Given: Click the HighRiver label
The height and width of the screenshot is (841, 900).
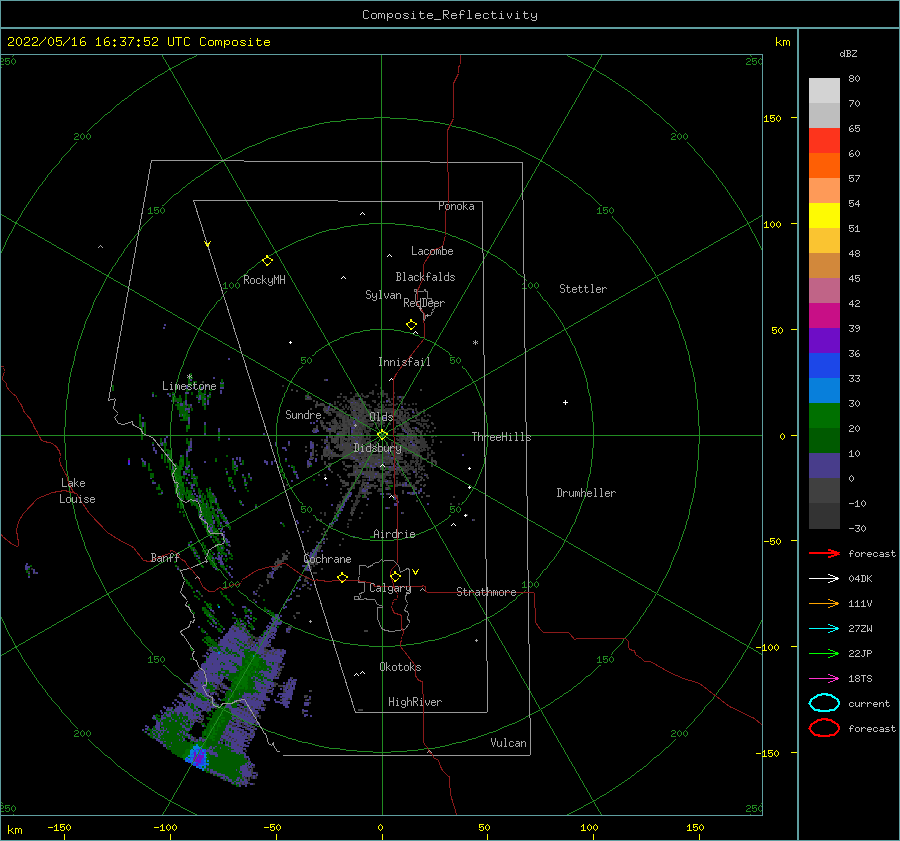Looking at the screenshot, I should (x=415, y=702).
